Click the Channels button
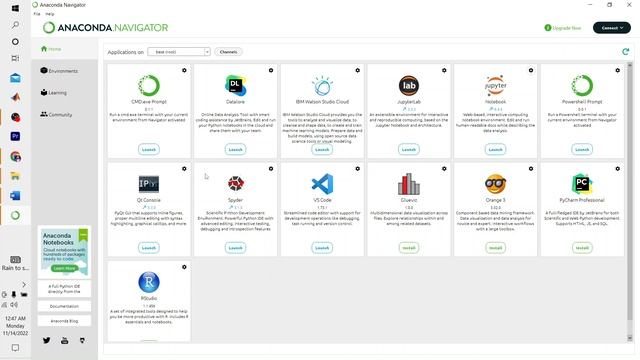 (x=228, y=52)
